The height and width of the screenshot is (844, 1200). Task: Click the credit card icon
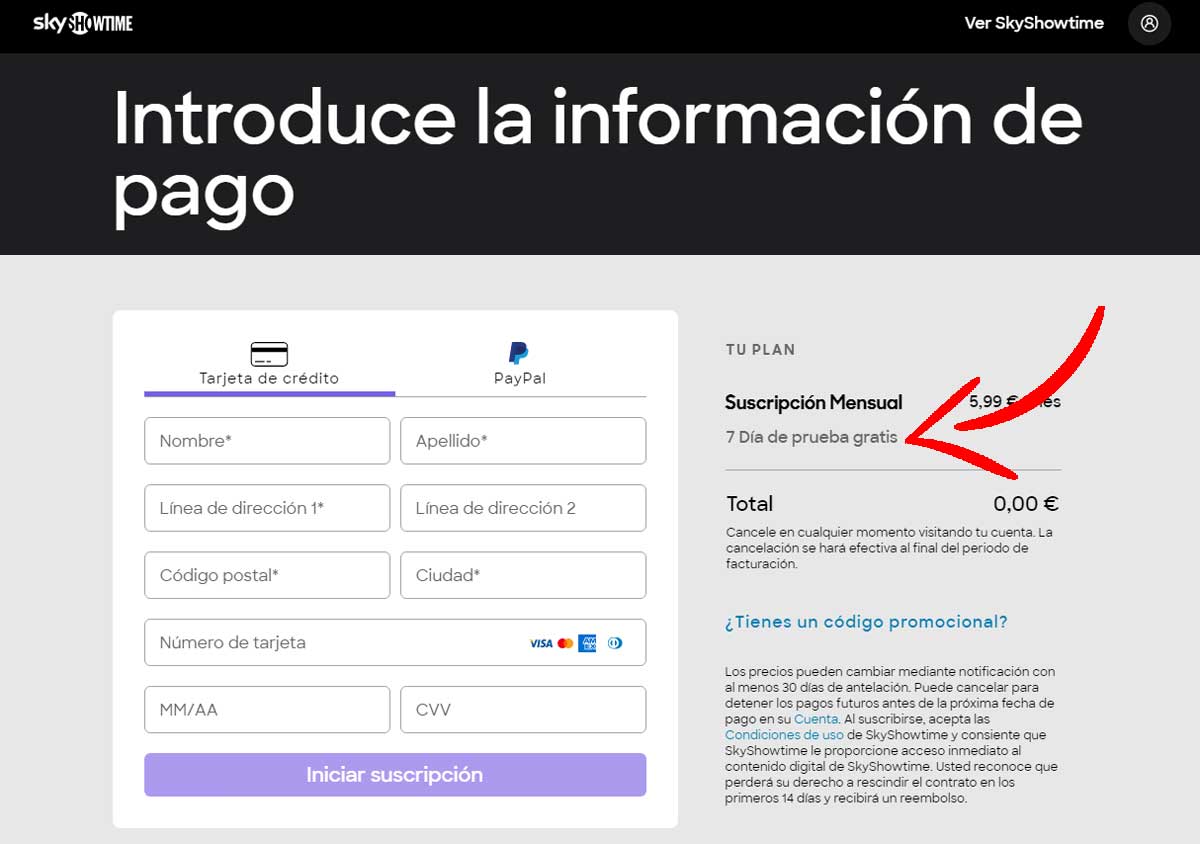pos(269,354)
